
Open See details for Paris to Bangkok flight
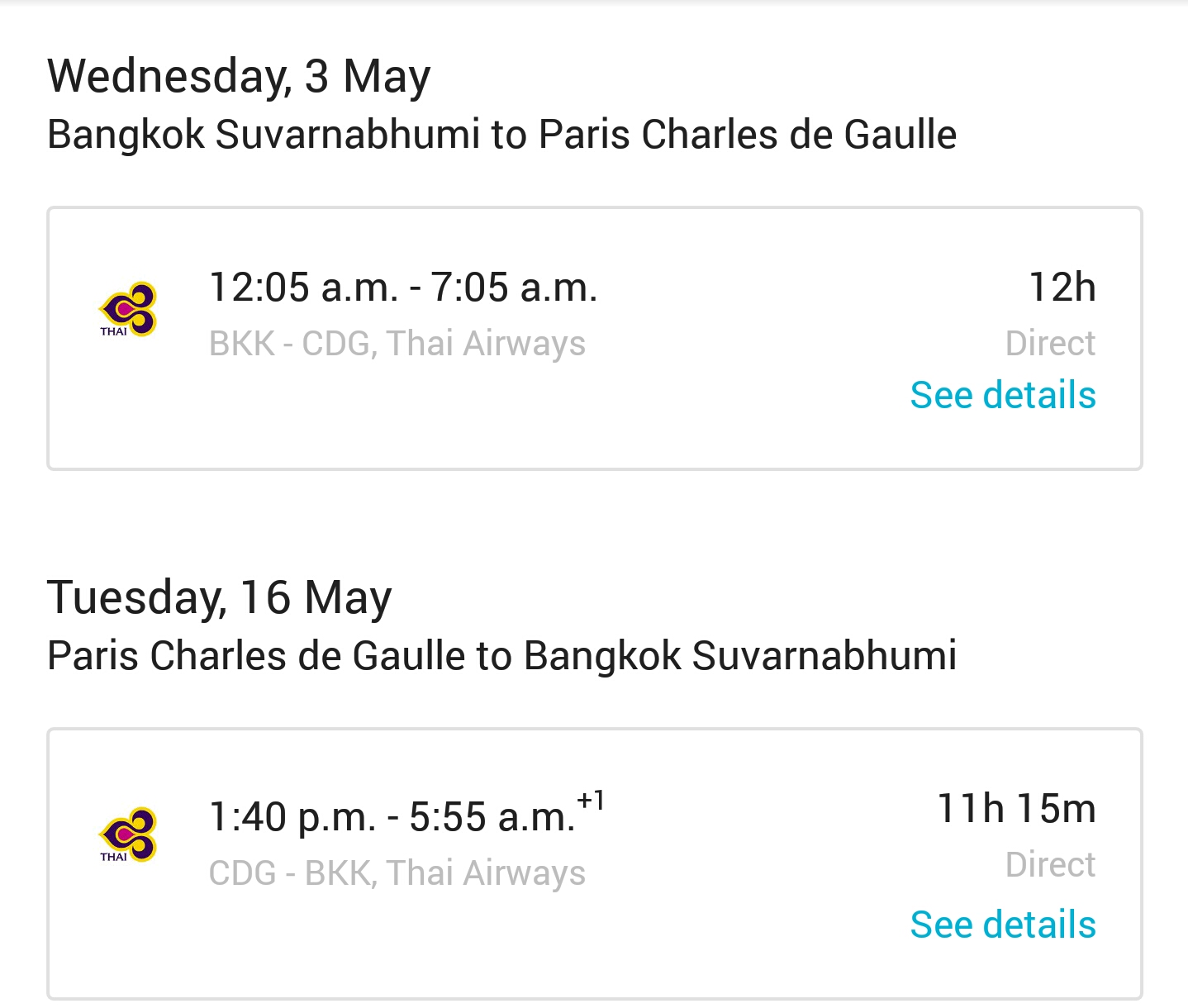tap(1003, 925)
